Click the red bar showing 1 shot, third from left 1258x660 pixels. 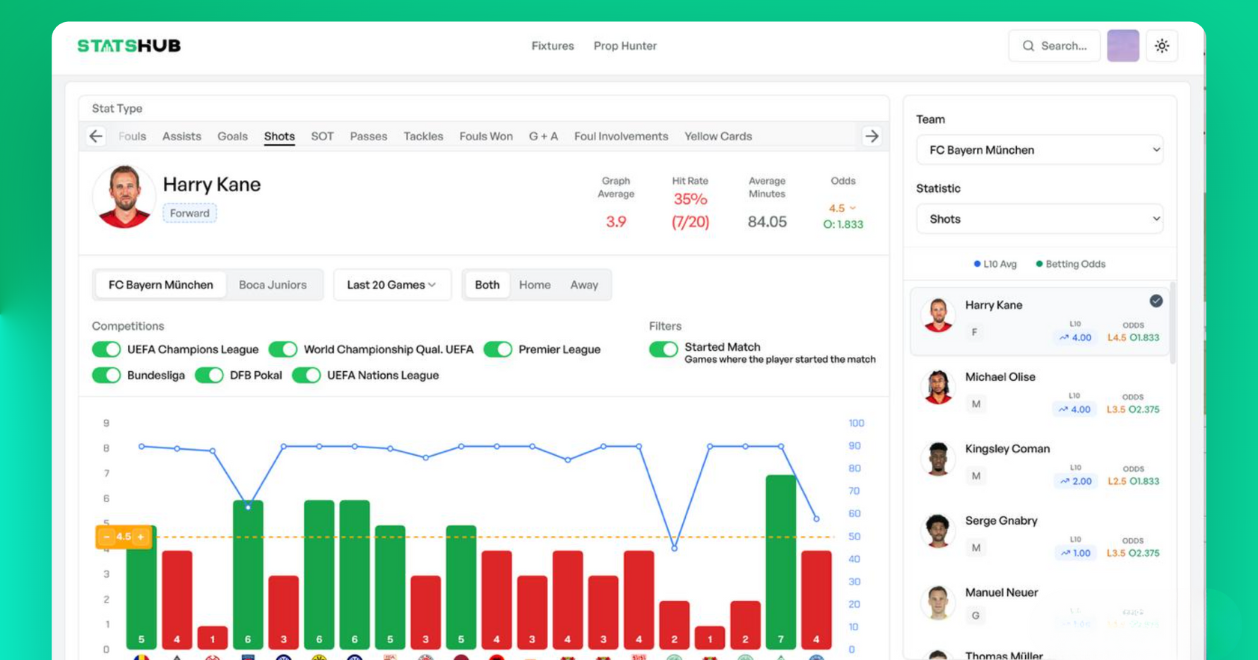click(212, 637)
